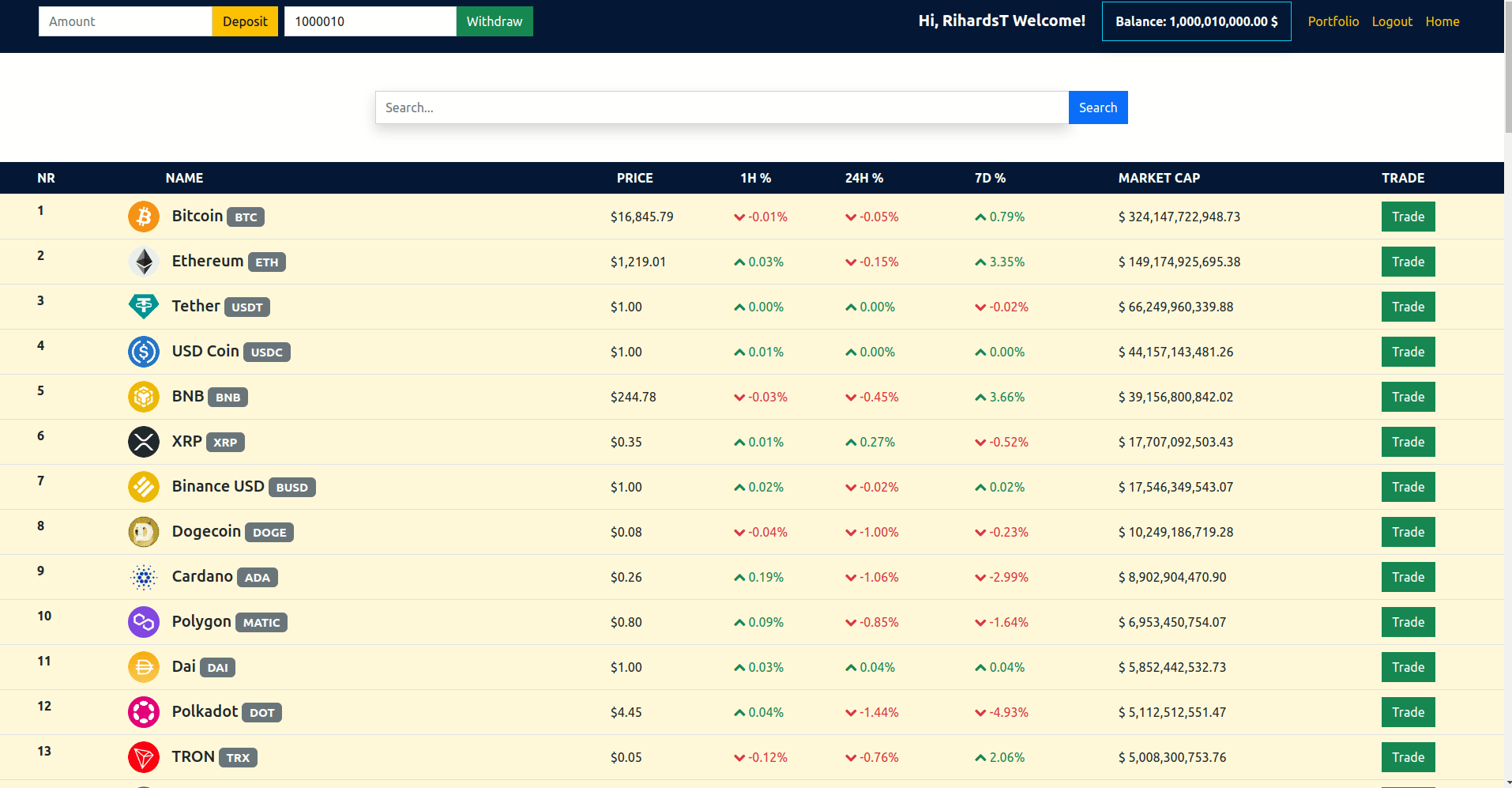Click the USD Coin logo icon
This screenshot has height=788, width=1512.
point(144,352)
